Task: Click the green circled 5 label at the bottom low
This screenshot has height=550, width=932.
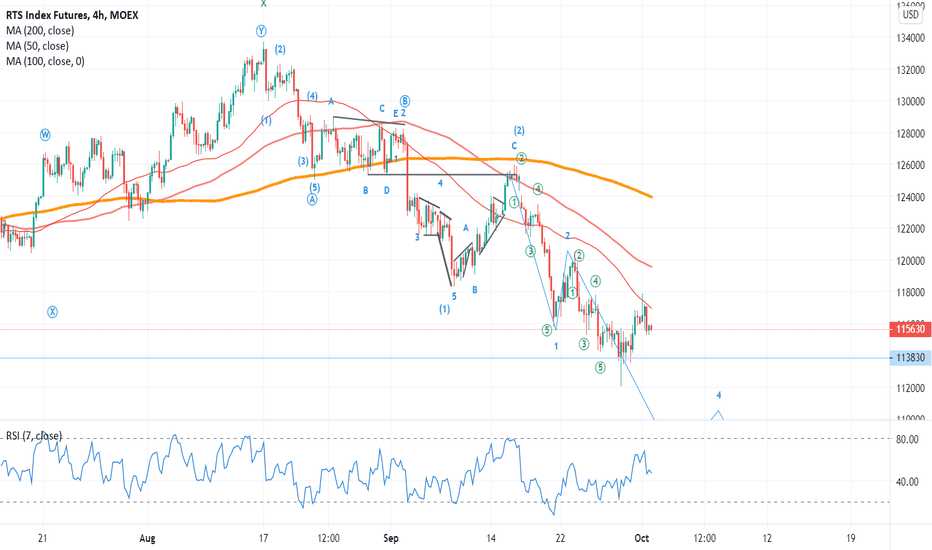Action: click(x=600, y=367)
